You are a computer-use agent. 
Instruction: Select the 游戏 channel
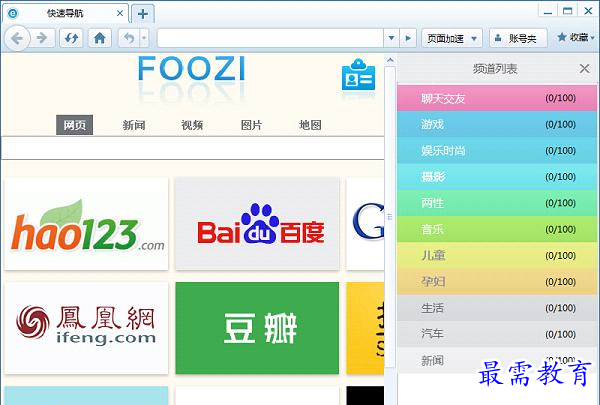pyautogui.click(x=497, y=124)
